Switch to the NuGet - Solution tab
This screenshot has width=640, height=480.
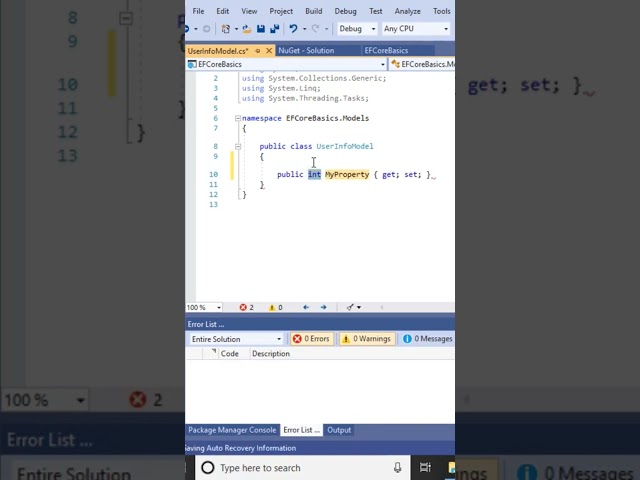coord(306,51)
